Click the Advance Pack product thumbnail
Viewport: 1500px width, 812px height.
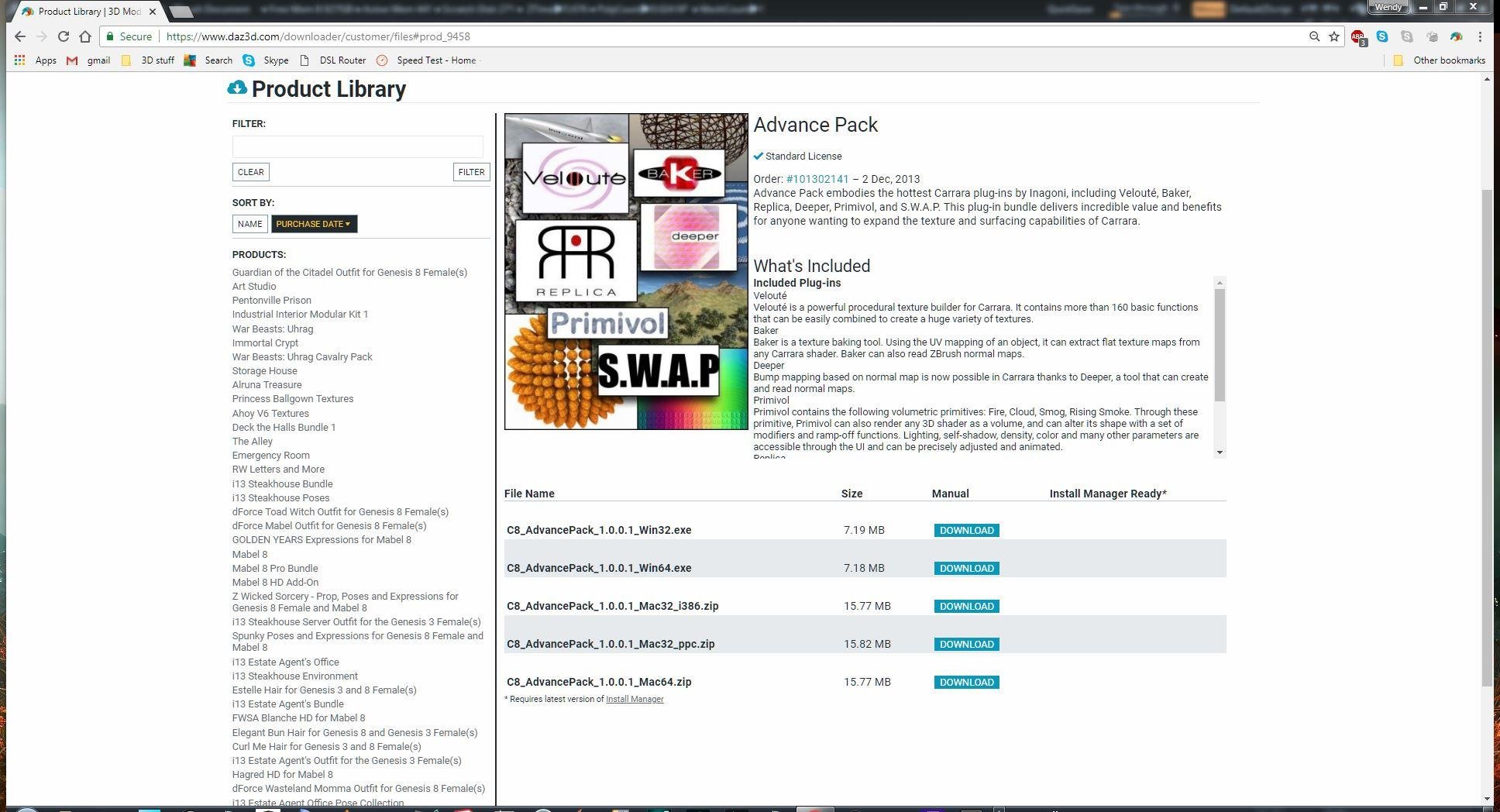tap(626, 271)
